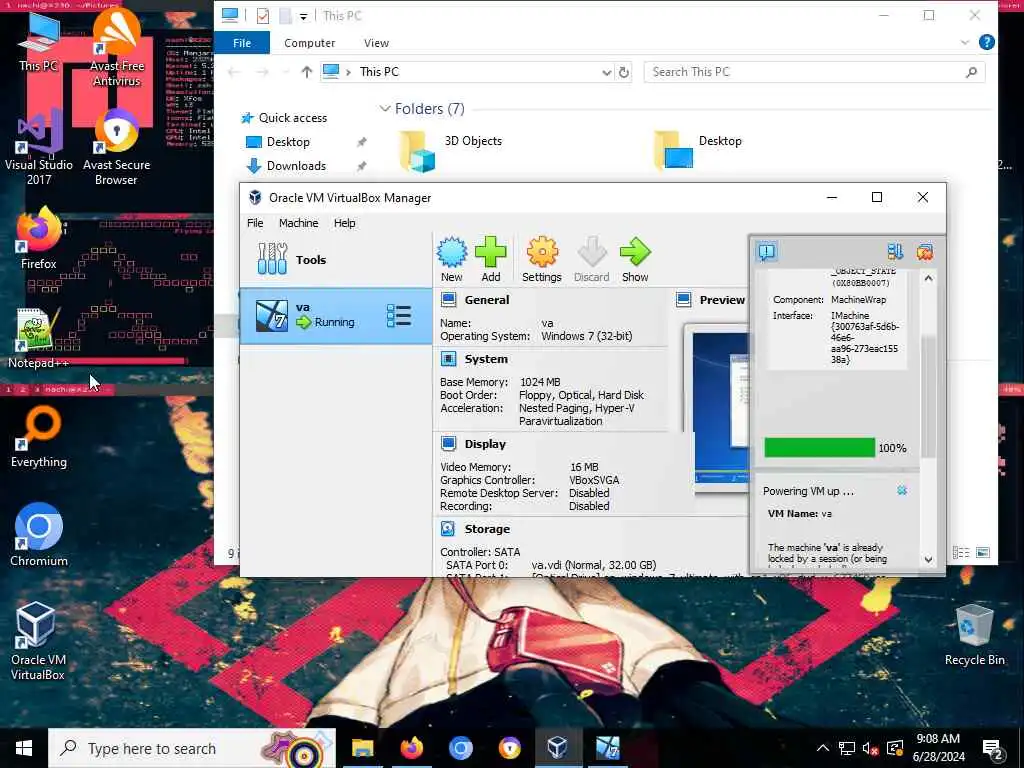This screenshot has height=768, width=1024.
Task: Click the File Explorer icon in the taskbar
Action: [362, 748]
